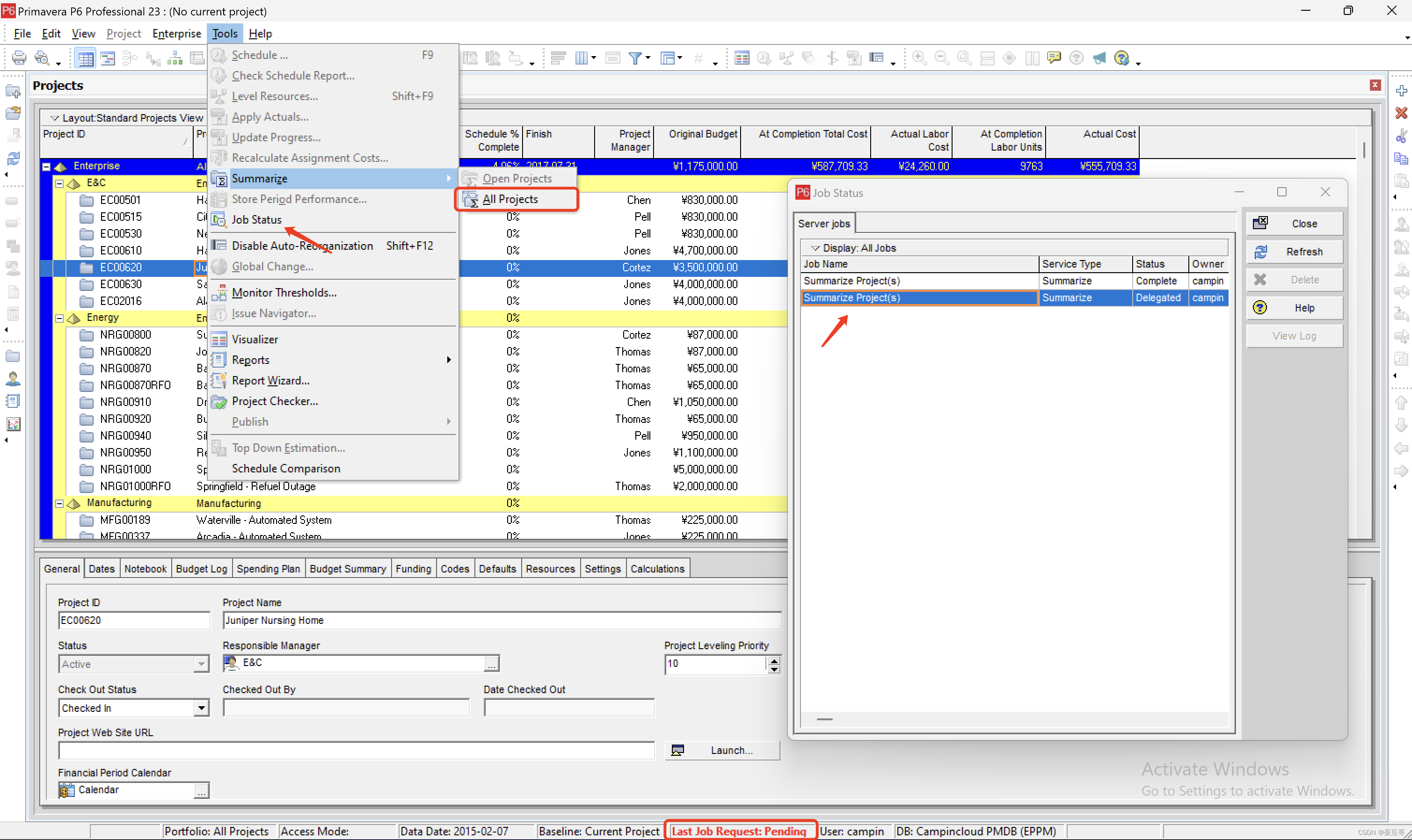Collapse the Manufacturing EPS node
The image size is (1412, 840).
coord(59,503)
